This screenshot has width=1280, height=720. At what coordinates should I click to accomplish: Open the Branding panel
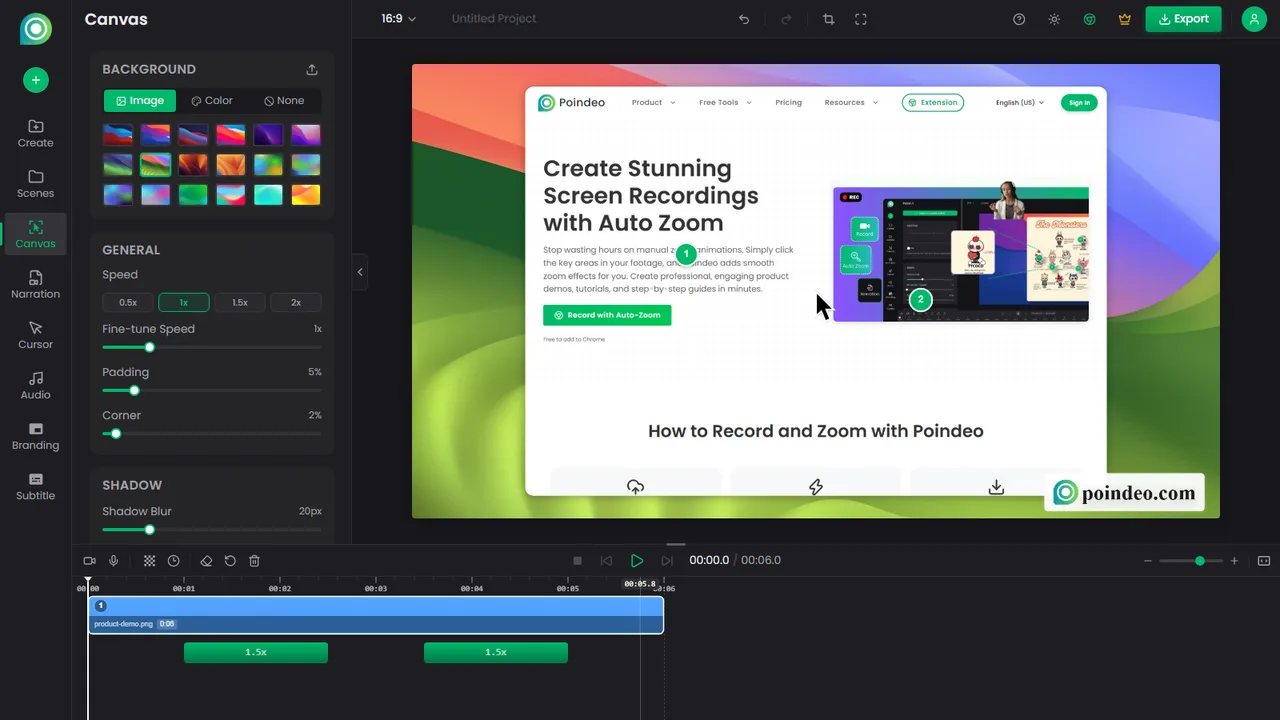[x=35, y=436]
